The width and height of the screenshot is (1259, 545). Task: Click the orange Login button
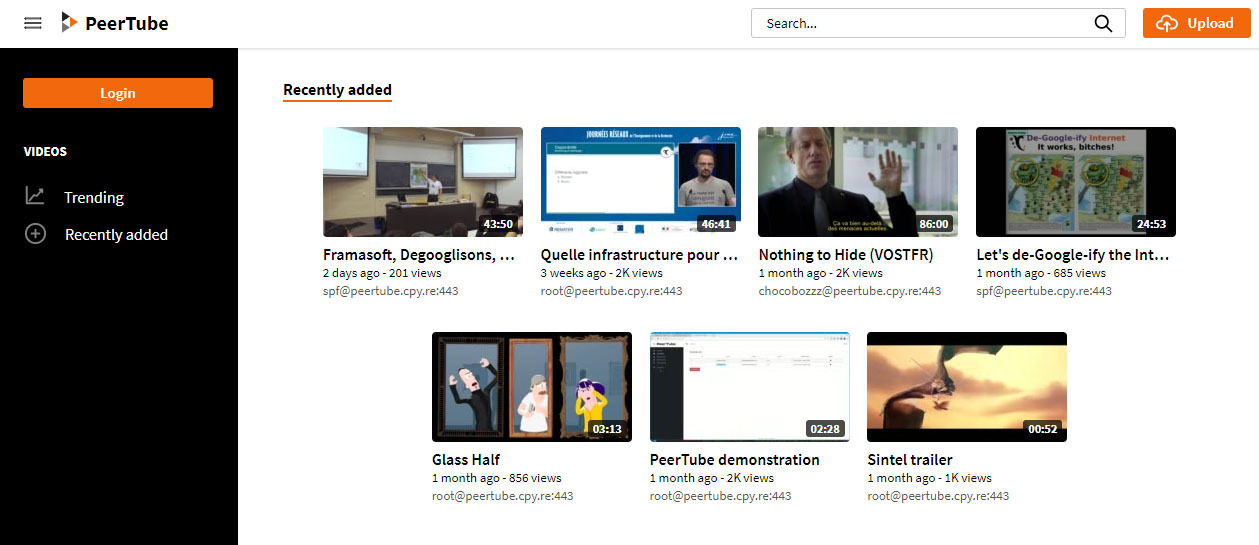click(x=118, y=93)
